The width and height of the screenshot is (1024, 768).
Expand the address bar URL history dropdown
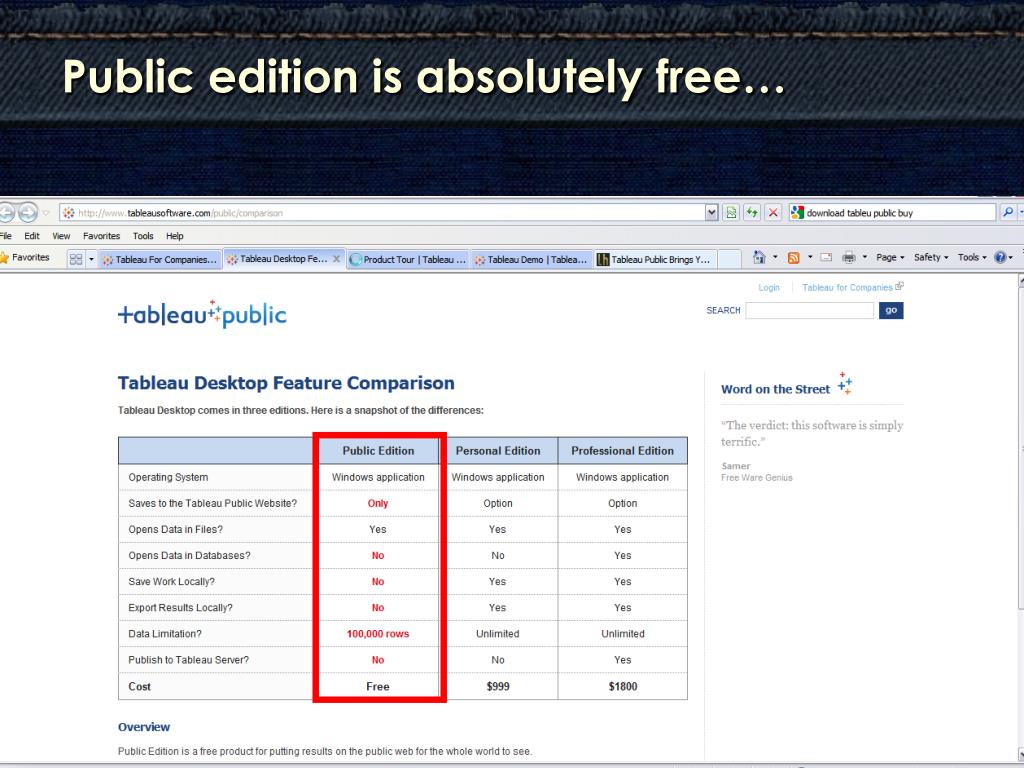click(x=712, y=213)
